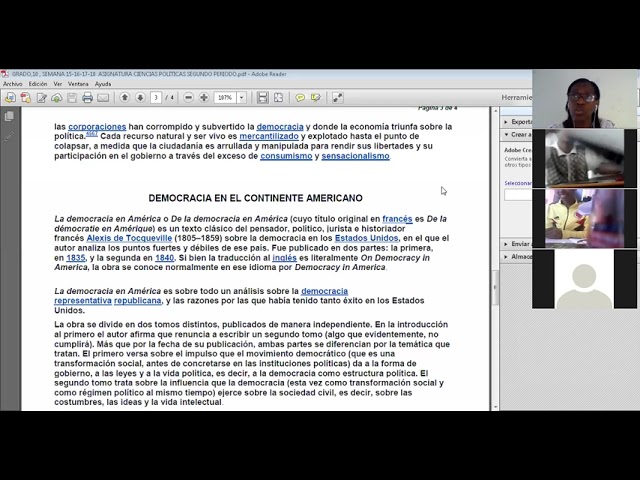Follow the representativa hyperlink

point(83,300)
